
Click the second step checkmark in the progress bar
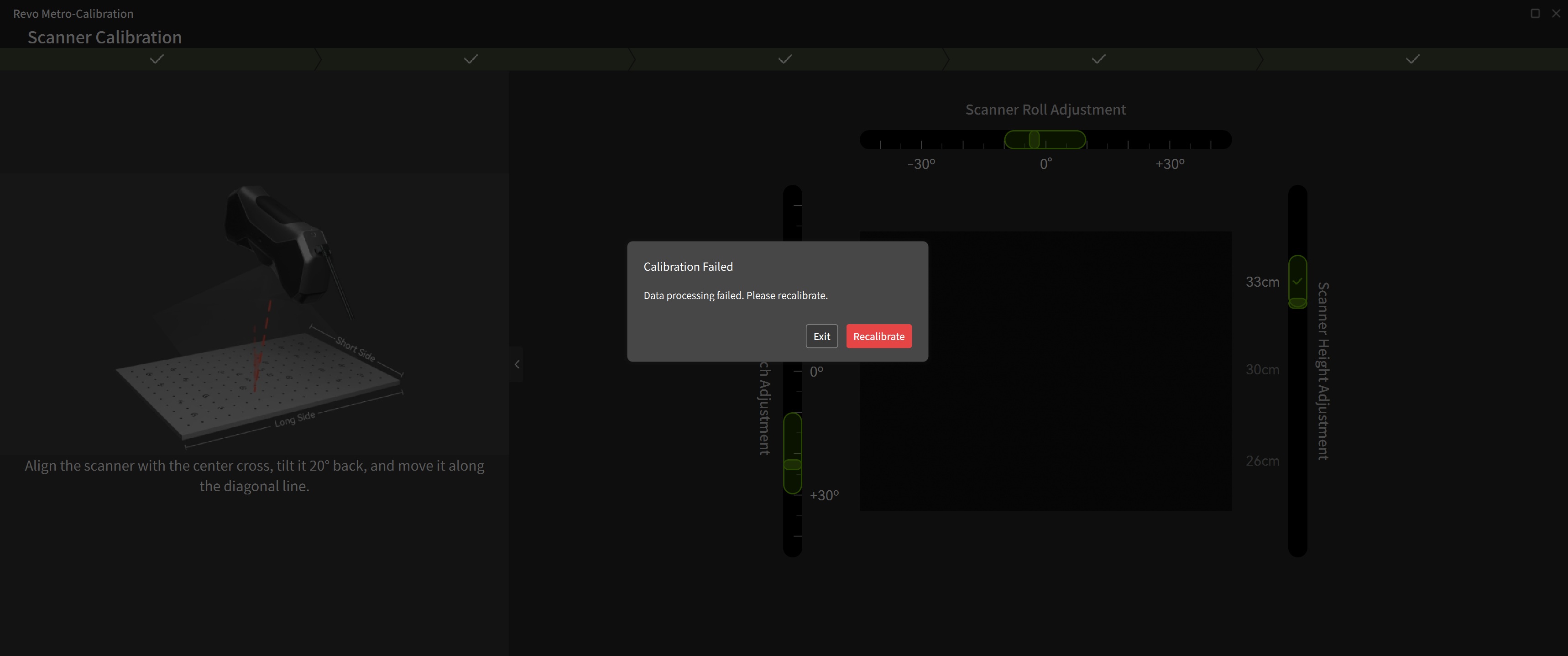(x=470, y=59)
